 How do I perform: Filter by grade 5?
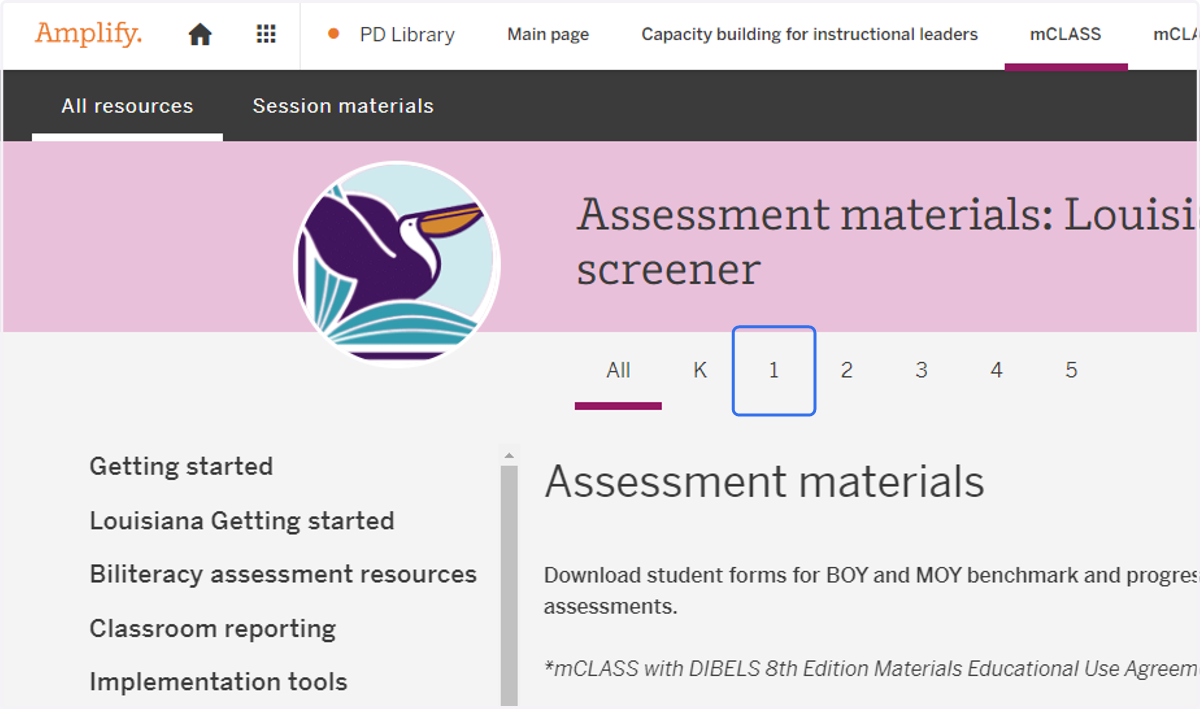tap(1071, 371)
